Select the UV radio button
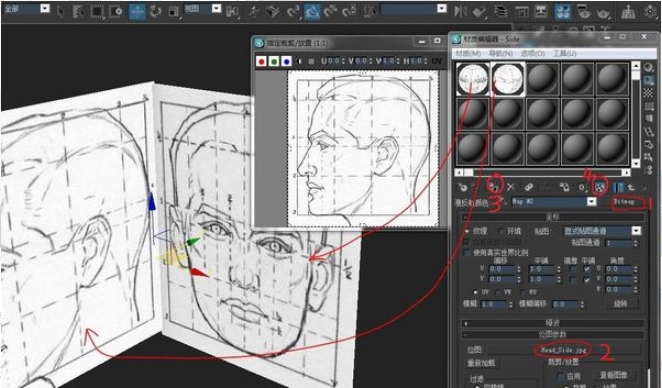Viewport: 662px width, 388px height. point(476,292)
